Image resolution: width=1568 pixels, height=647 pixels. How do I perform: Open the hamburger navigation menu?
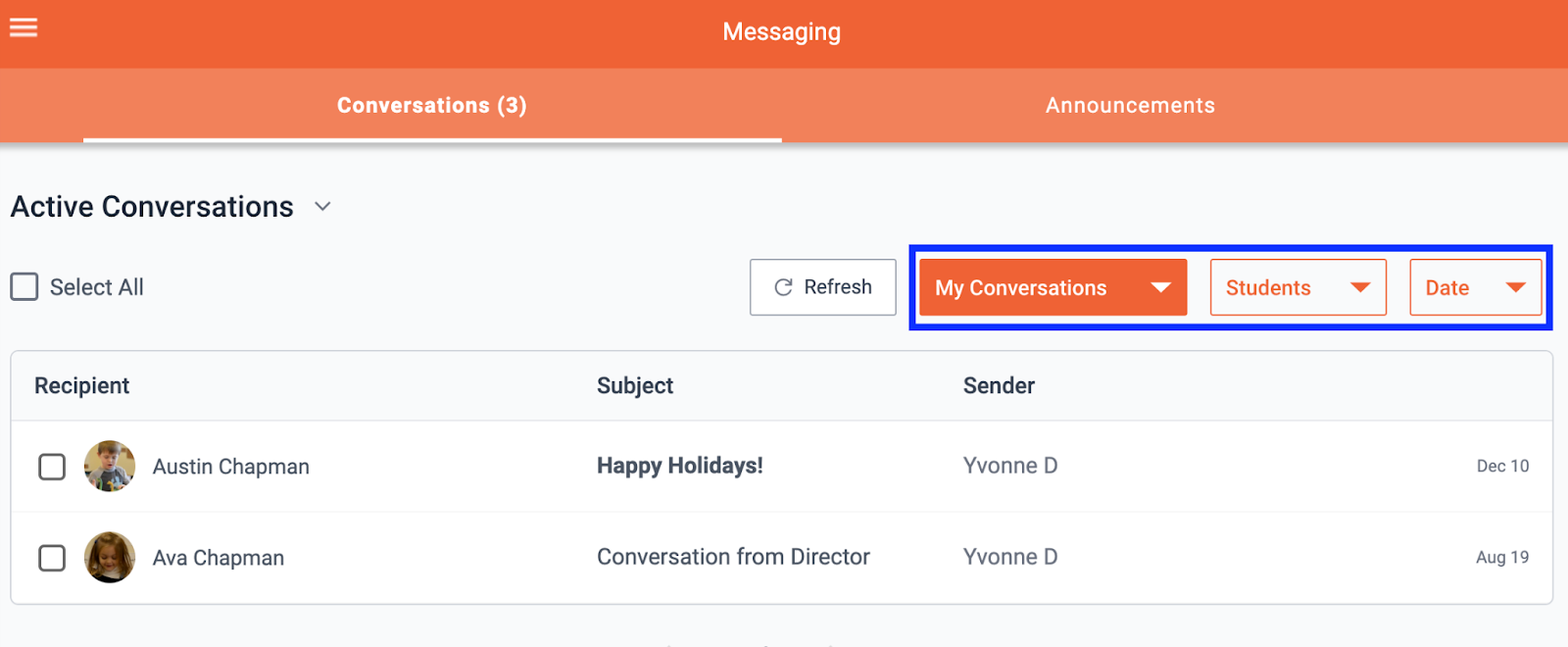tap(24, 27)
